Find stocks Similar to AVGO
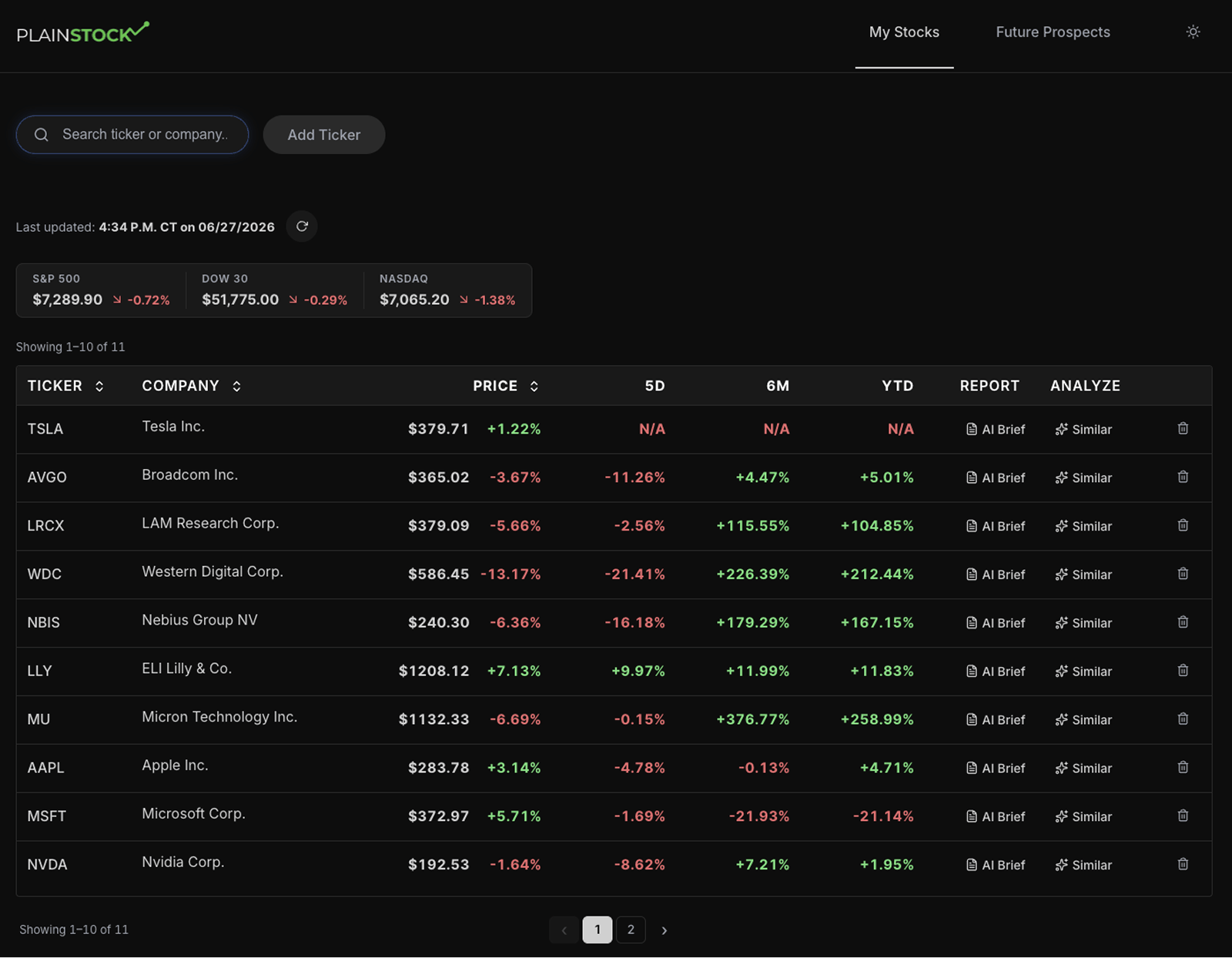 click(1083, 478)
